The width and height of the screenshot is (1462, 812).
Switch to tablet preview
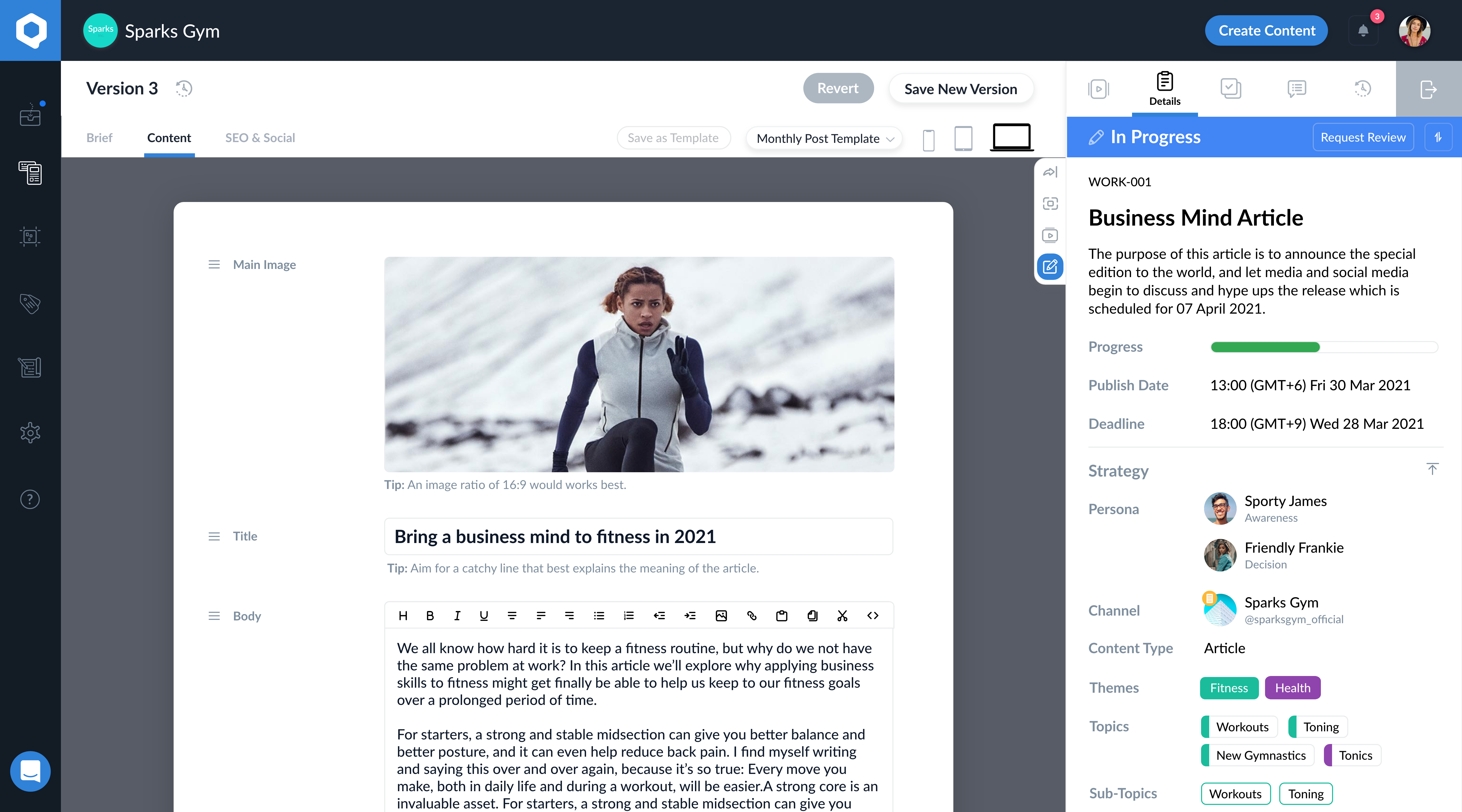point(963,139)
